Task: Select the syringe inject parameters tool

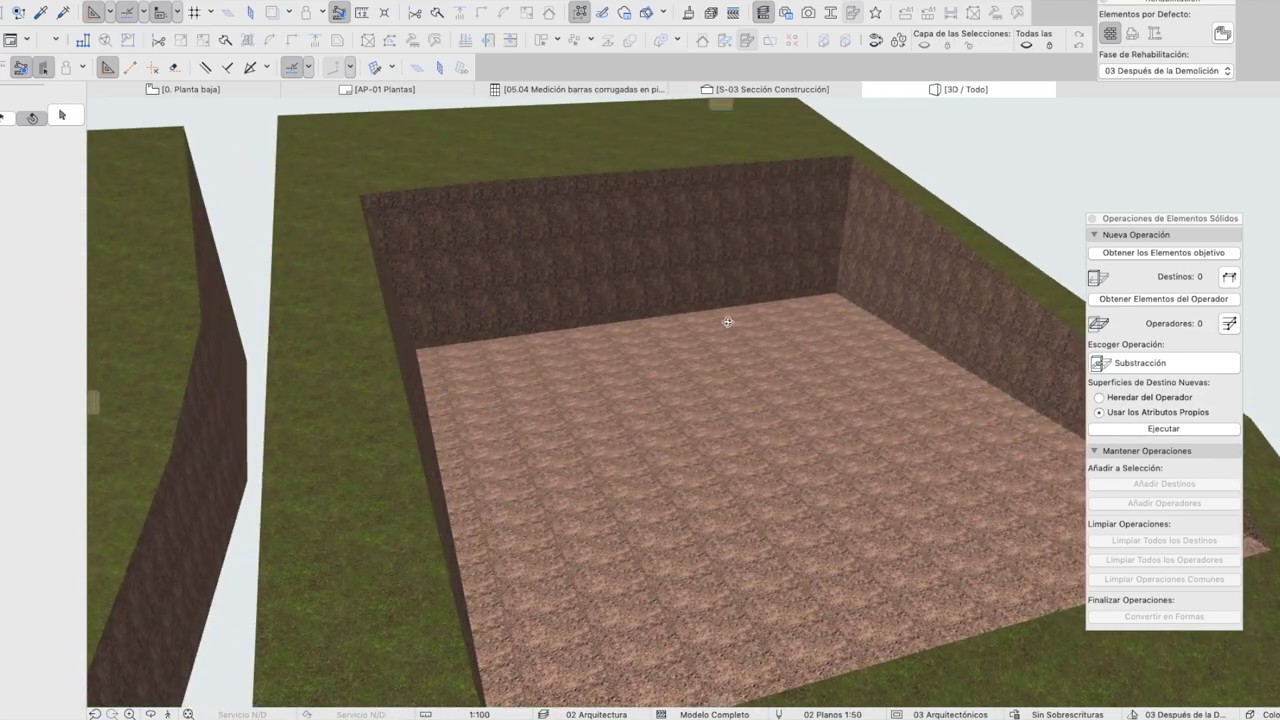Action: (63, 13)
